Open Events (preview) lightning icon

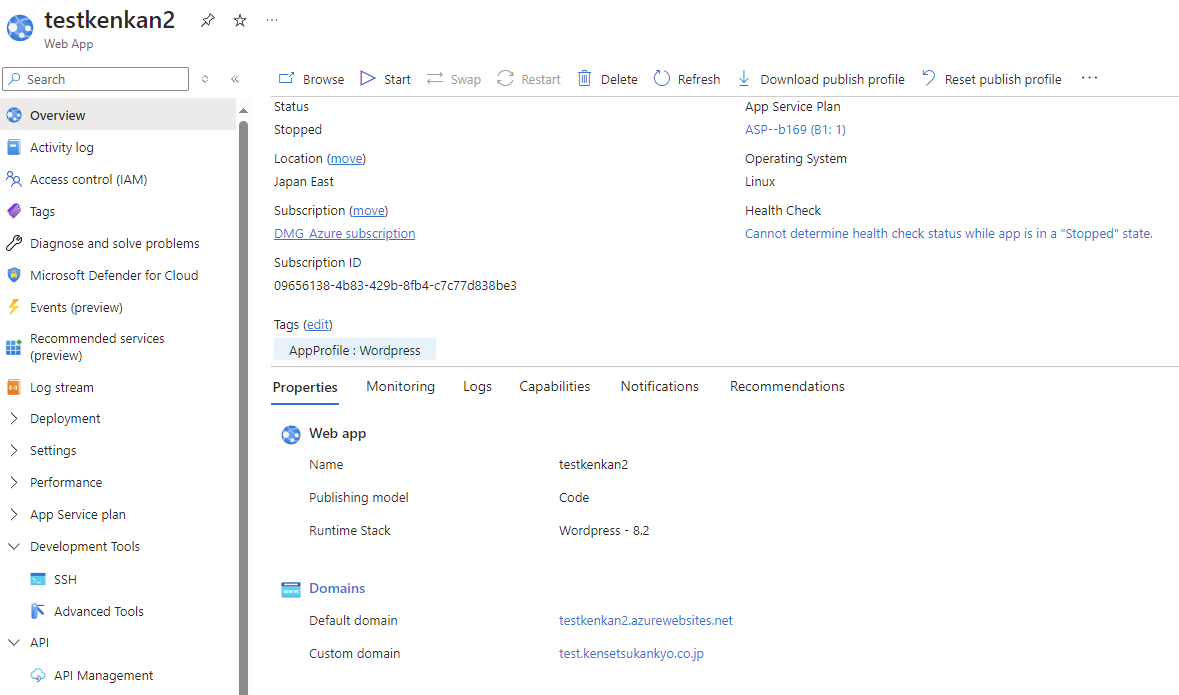14,307
